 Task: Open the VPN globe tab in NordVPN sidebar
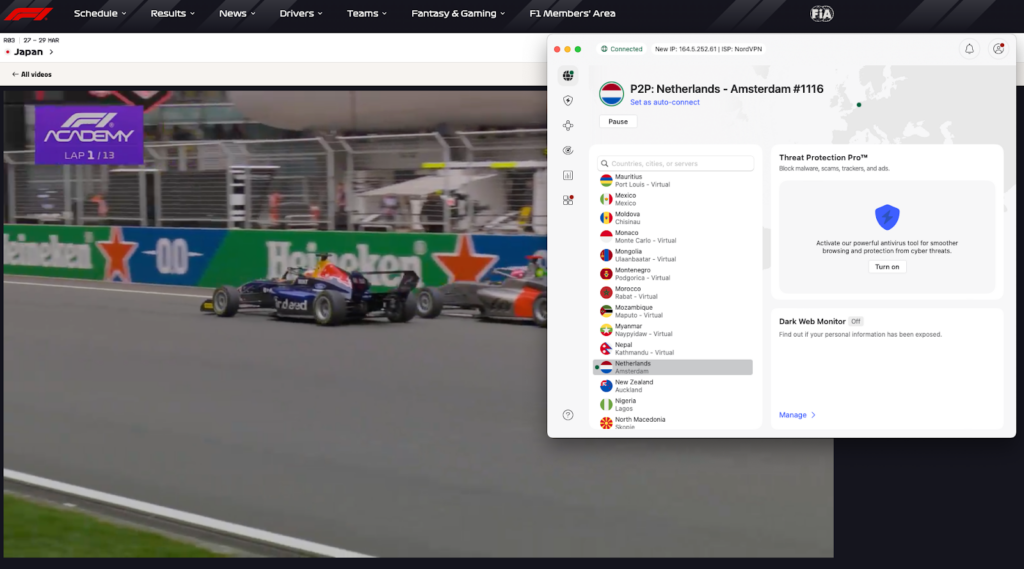point(568,76)
